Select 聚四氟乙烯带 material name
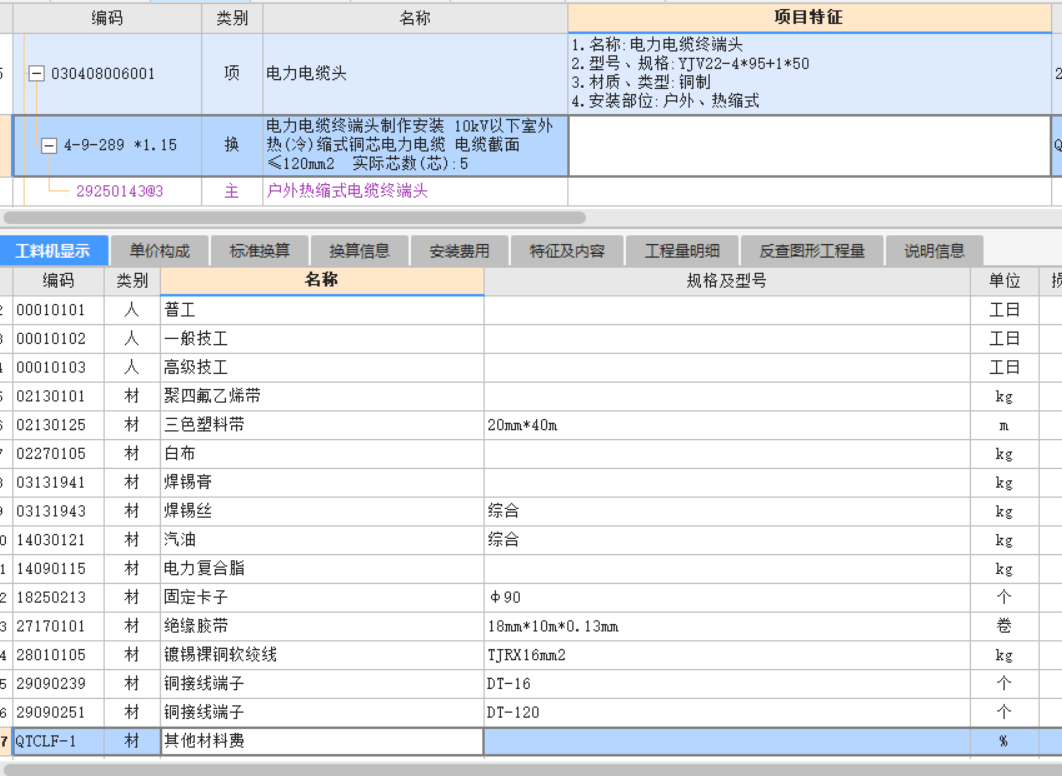 coord(322,396)
